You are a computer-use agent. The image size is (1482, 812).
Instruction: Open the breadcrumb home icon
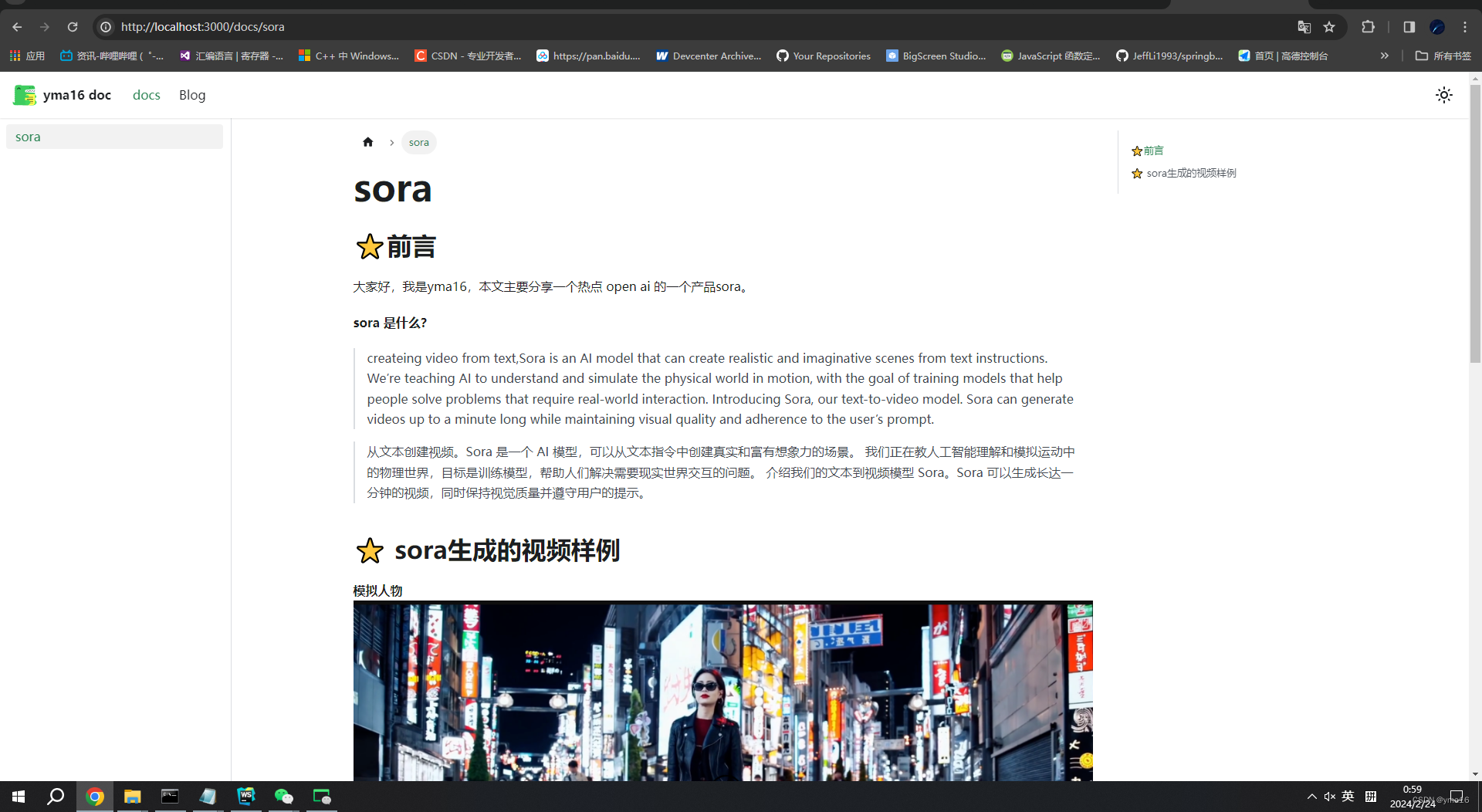pyautogui.click(x=367, y=142)
